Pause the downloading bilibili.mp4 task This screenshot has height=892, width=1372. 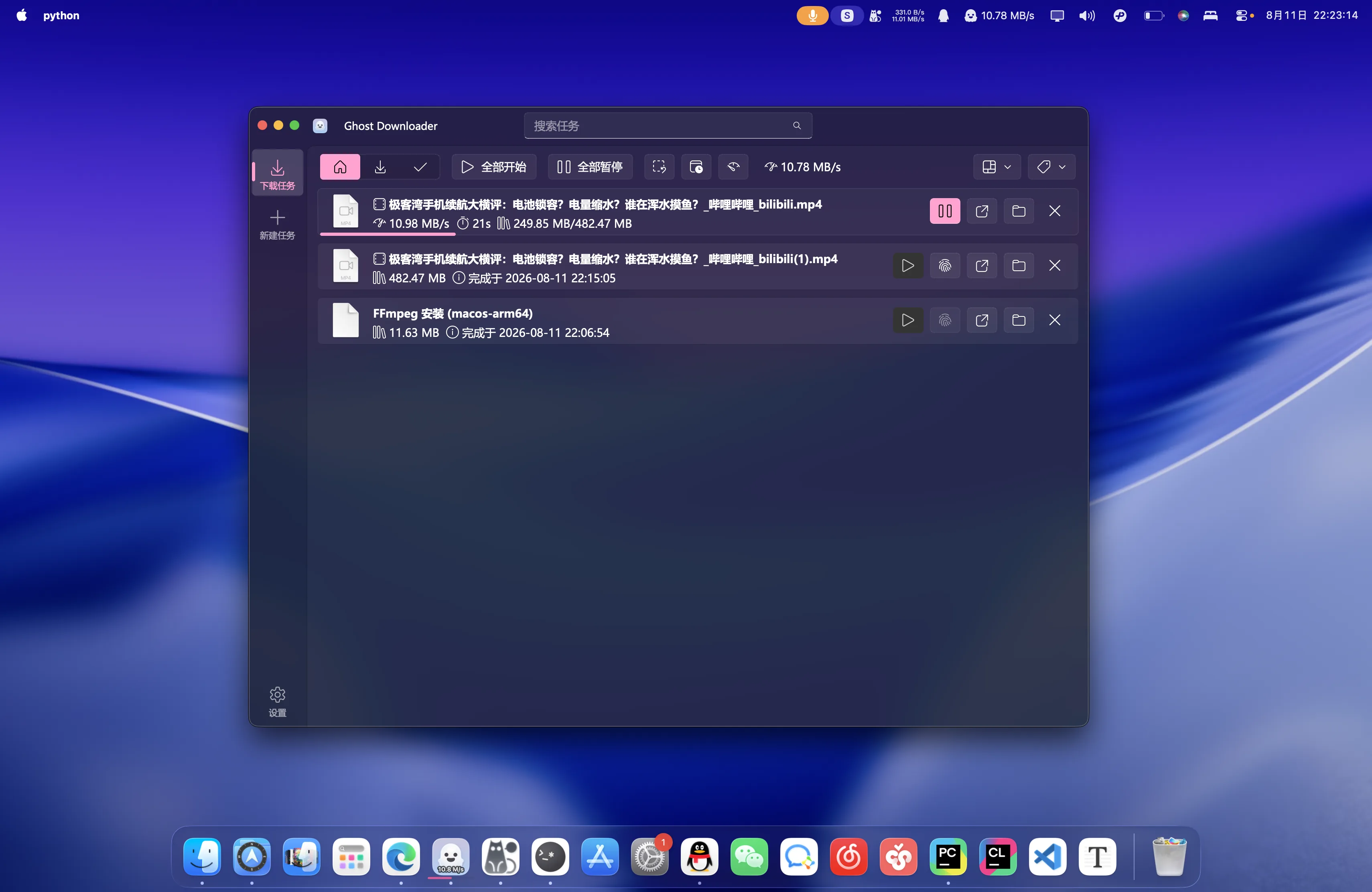pos(945,211)
